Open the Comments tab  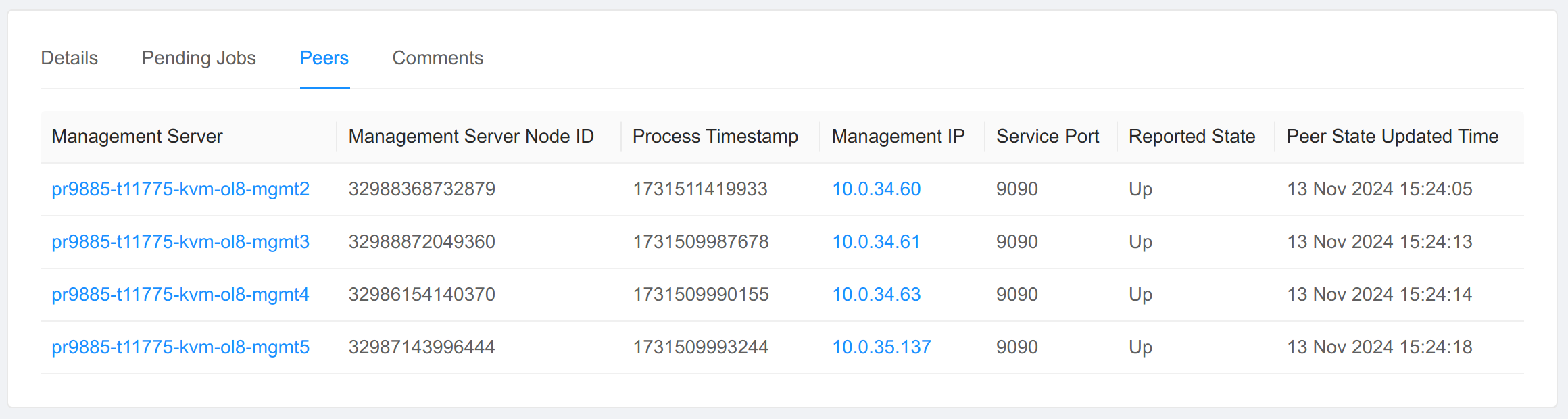(x=437, y=58)
